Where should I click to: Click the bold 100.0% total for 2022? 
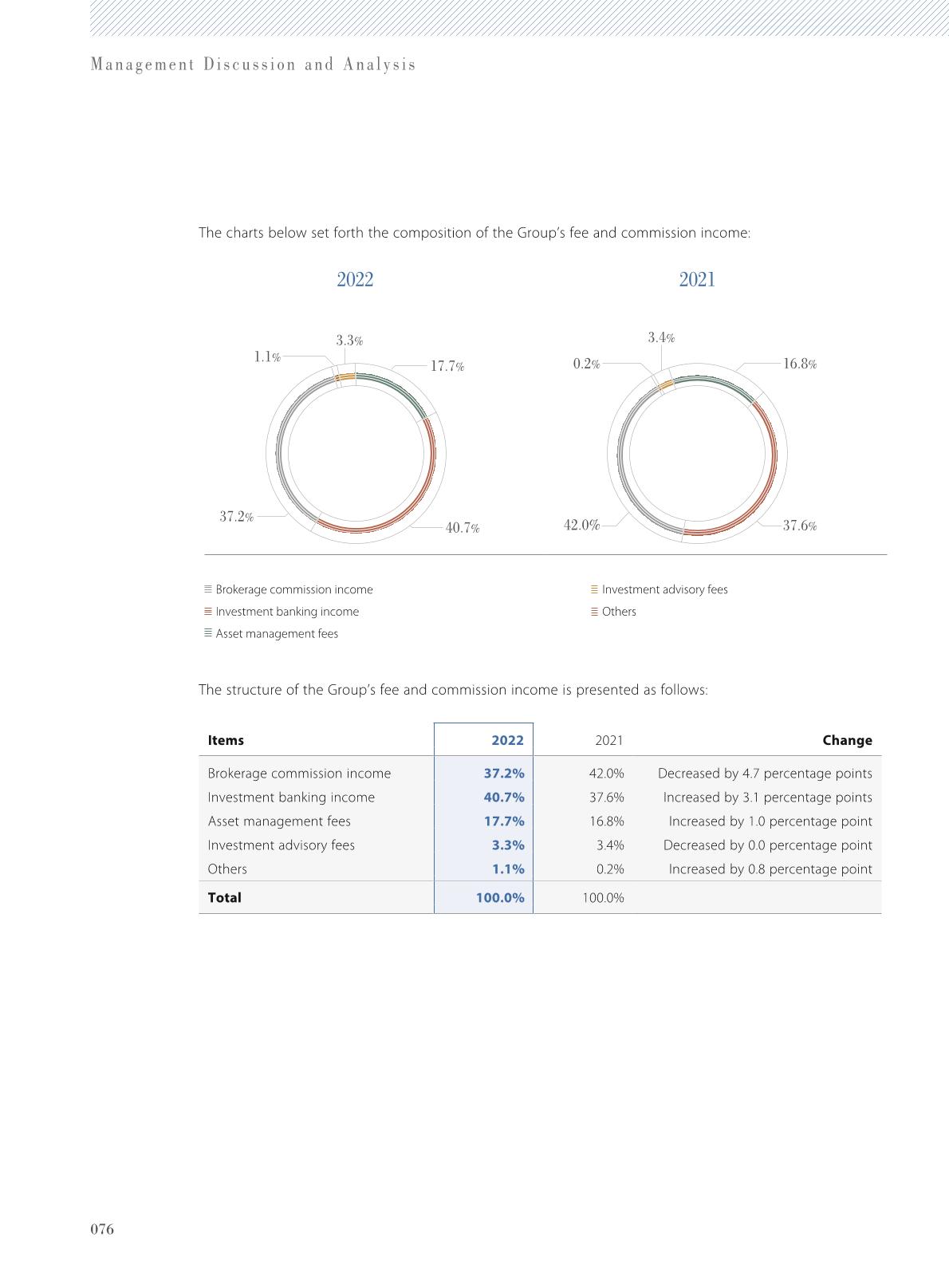500,897
